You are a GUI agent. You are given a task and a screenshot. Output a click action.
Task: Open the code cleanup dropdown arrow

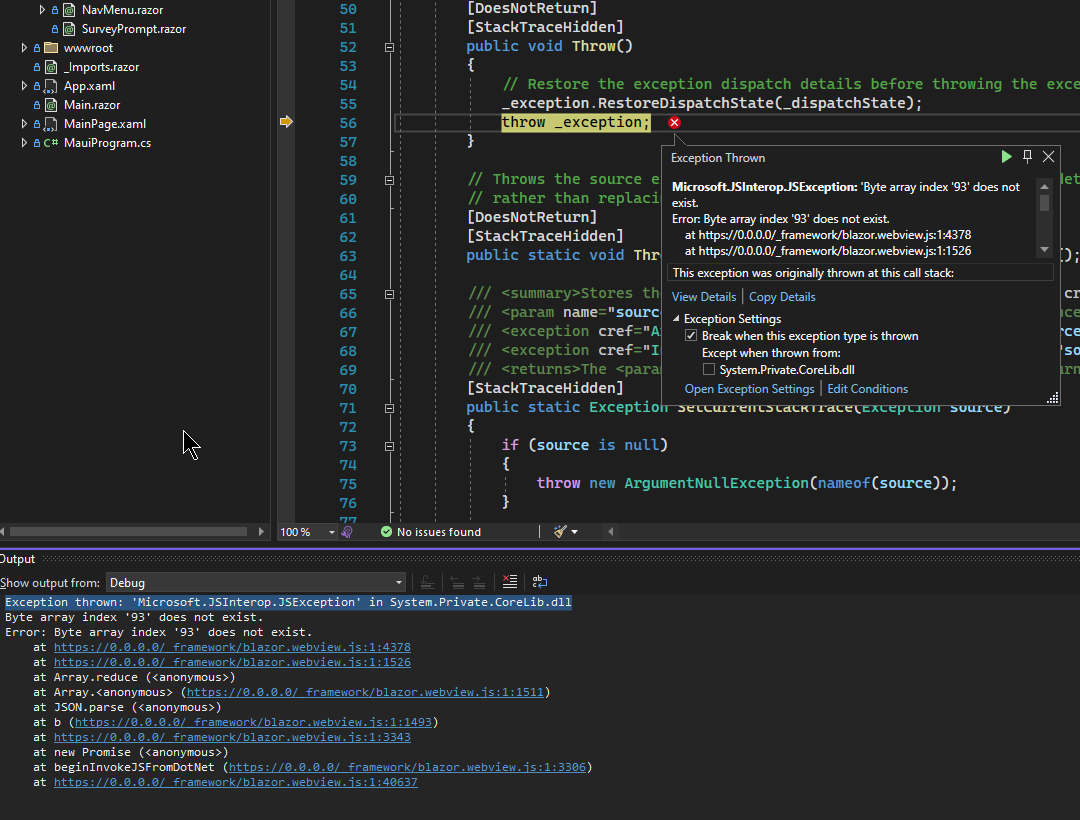click(574, 532)
